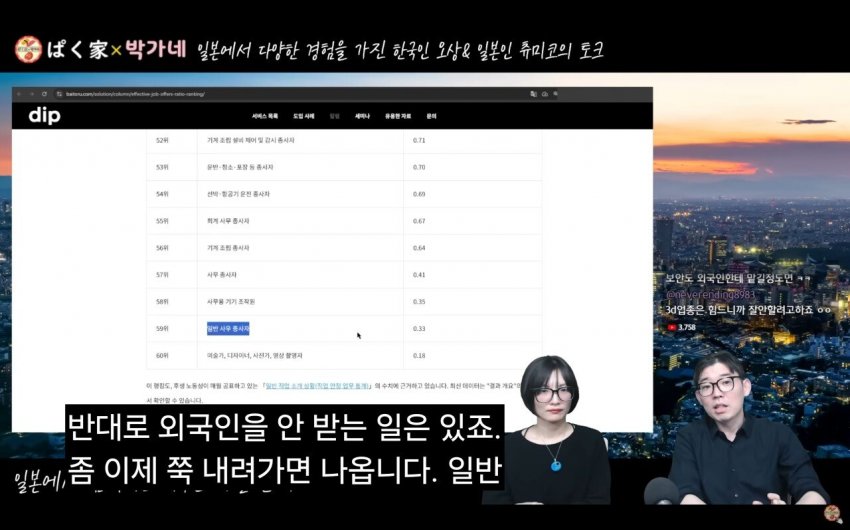The image size is (850, 530).
Task: Click the @neverending8983 chat username
Action: point(710,295)
